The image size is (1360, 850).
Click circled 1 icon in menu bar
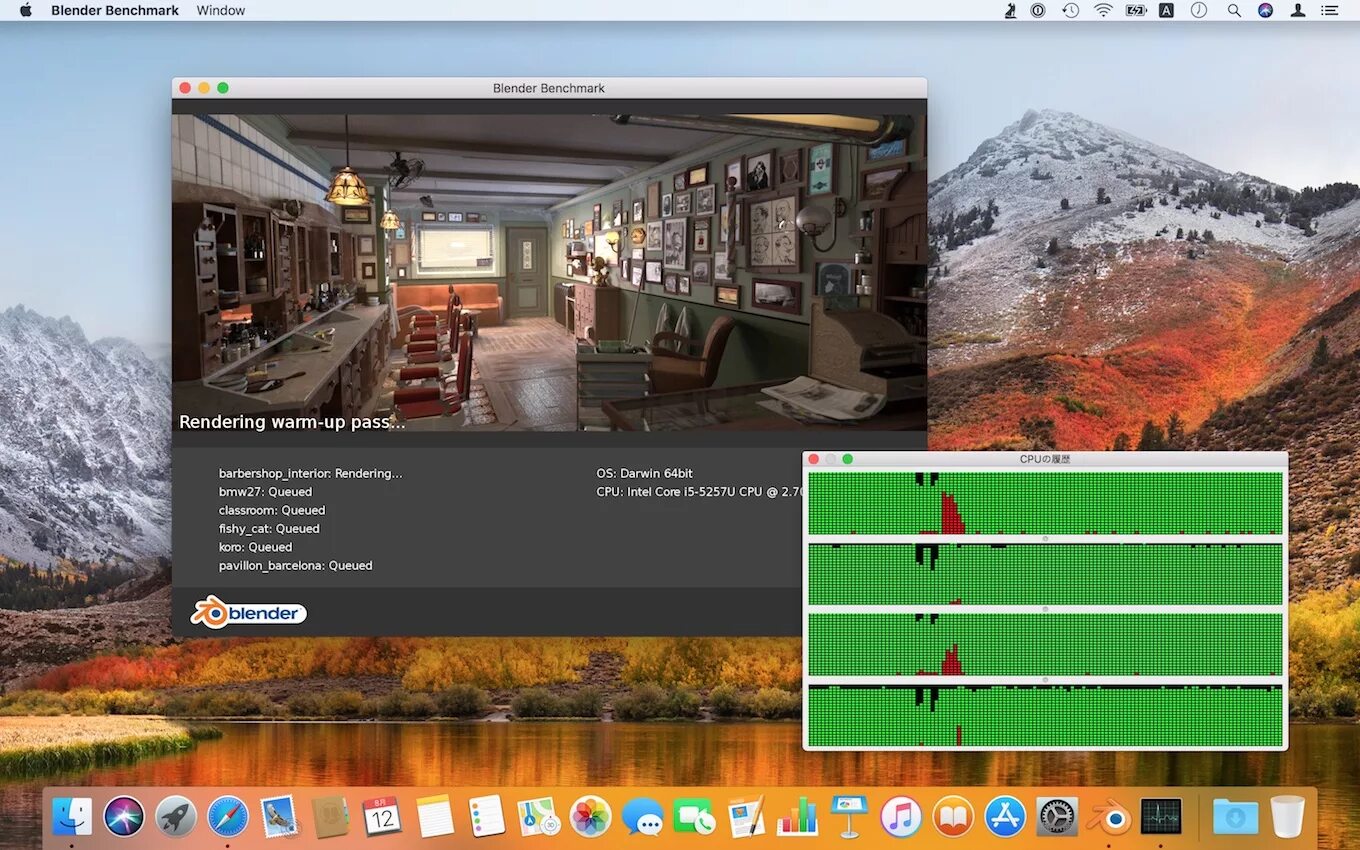tap(1039, 10)
